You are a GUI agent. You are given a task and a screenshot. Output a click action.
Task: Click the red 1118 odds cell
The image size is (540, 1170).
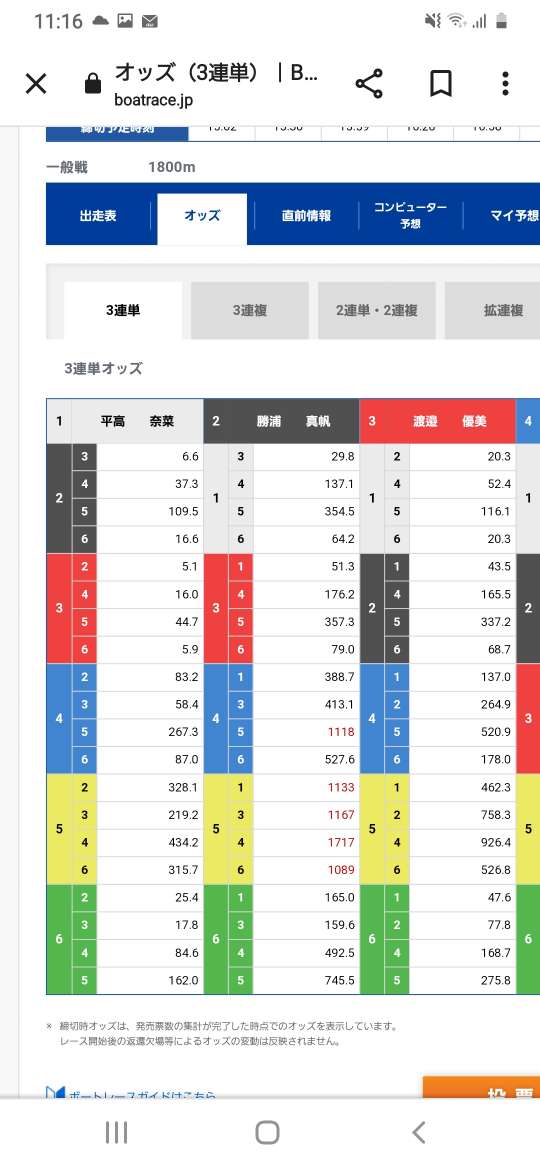(307, 732)
